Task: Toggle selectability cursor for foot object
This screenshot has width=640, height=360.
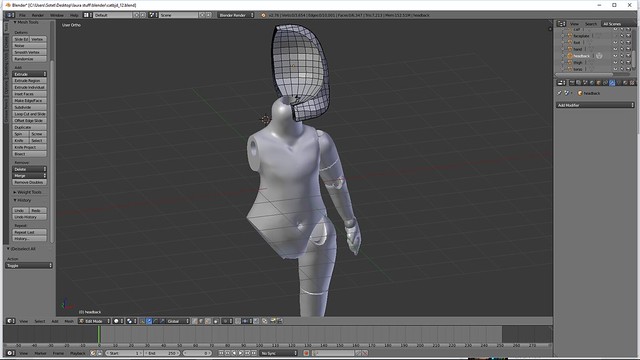Action: (x=622, y=42)
